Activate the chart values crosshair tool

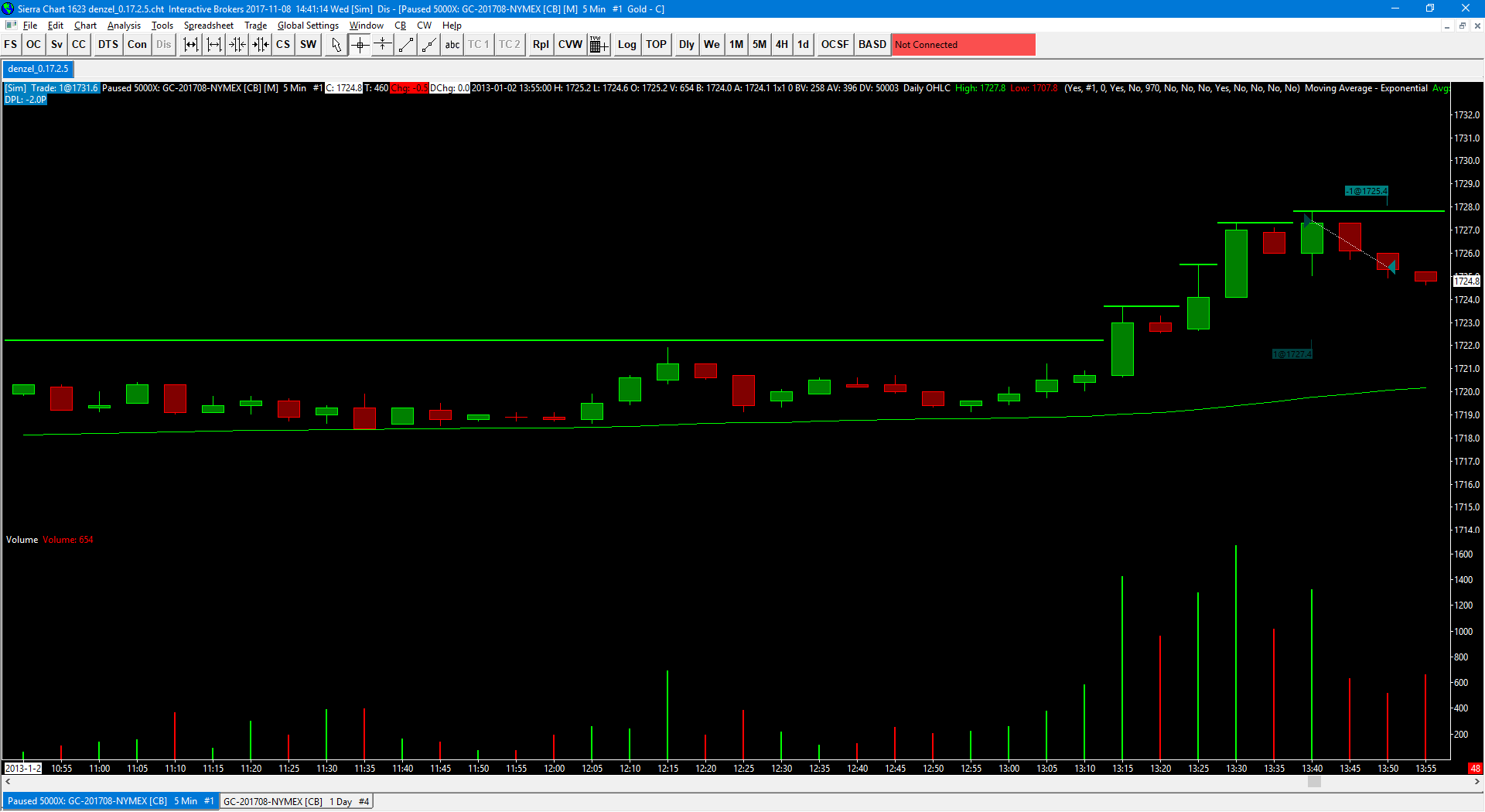pyautogui.click(x=360, y=45)
